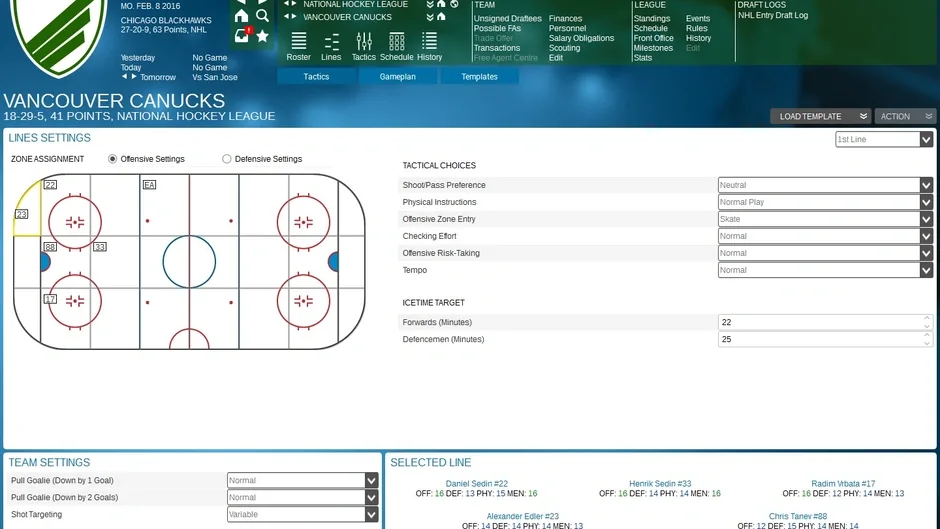Open Alexander Edler #23 player link
The width and height of the screenshot is (940, 529).
coord(522,516)
